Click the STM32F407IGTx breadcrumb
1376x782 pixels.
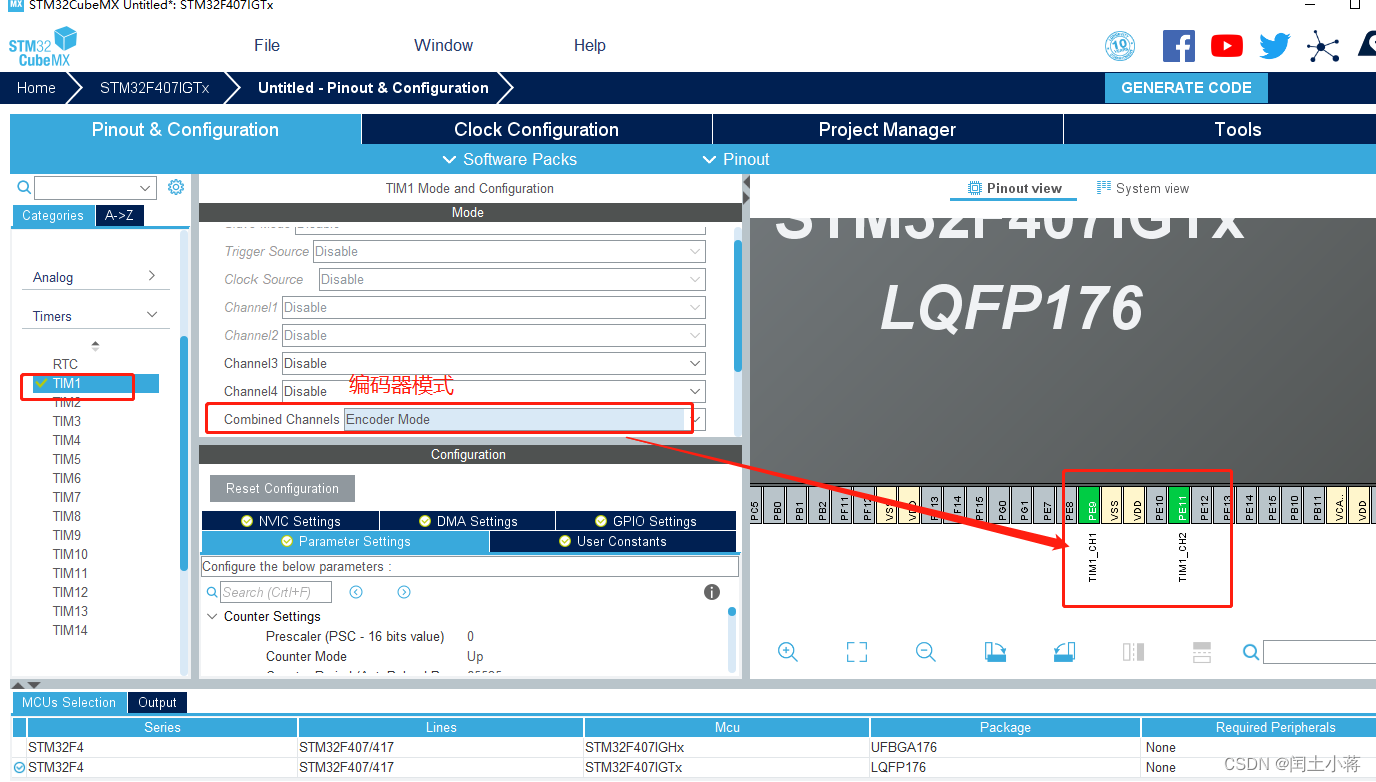155,88
